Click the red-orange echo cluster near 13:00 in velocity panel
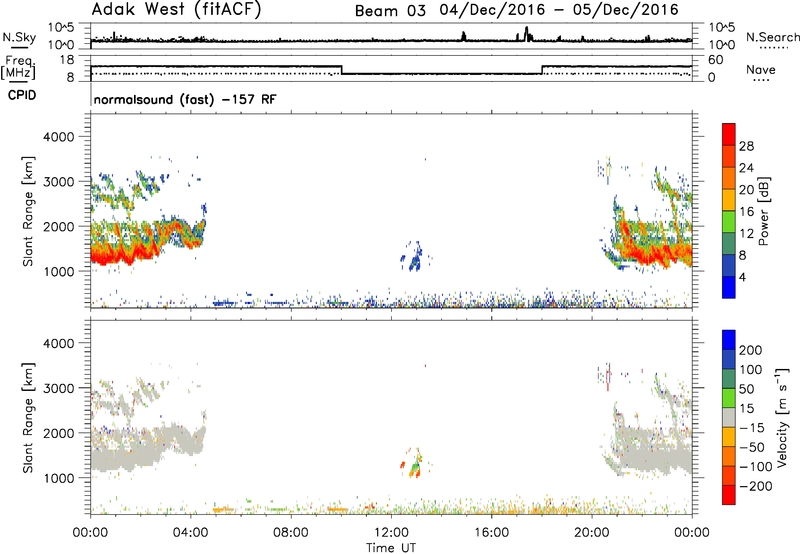 coord(414,463)
